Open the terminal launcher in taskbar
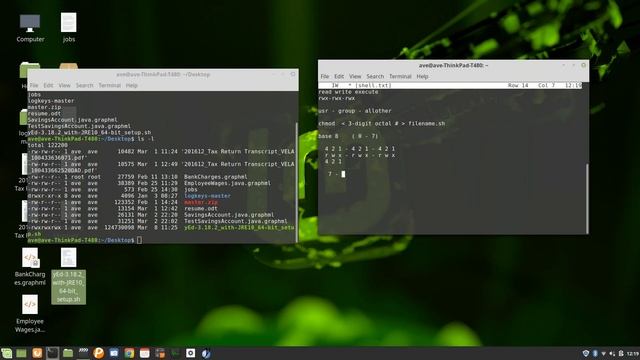640x360 pixels. pos(52,353)
